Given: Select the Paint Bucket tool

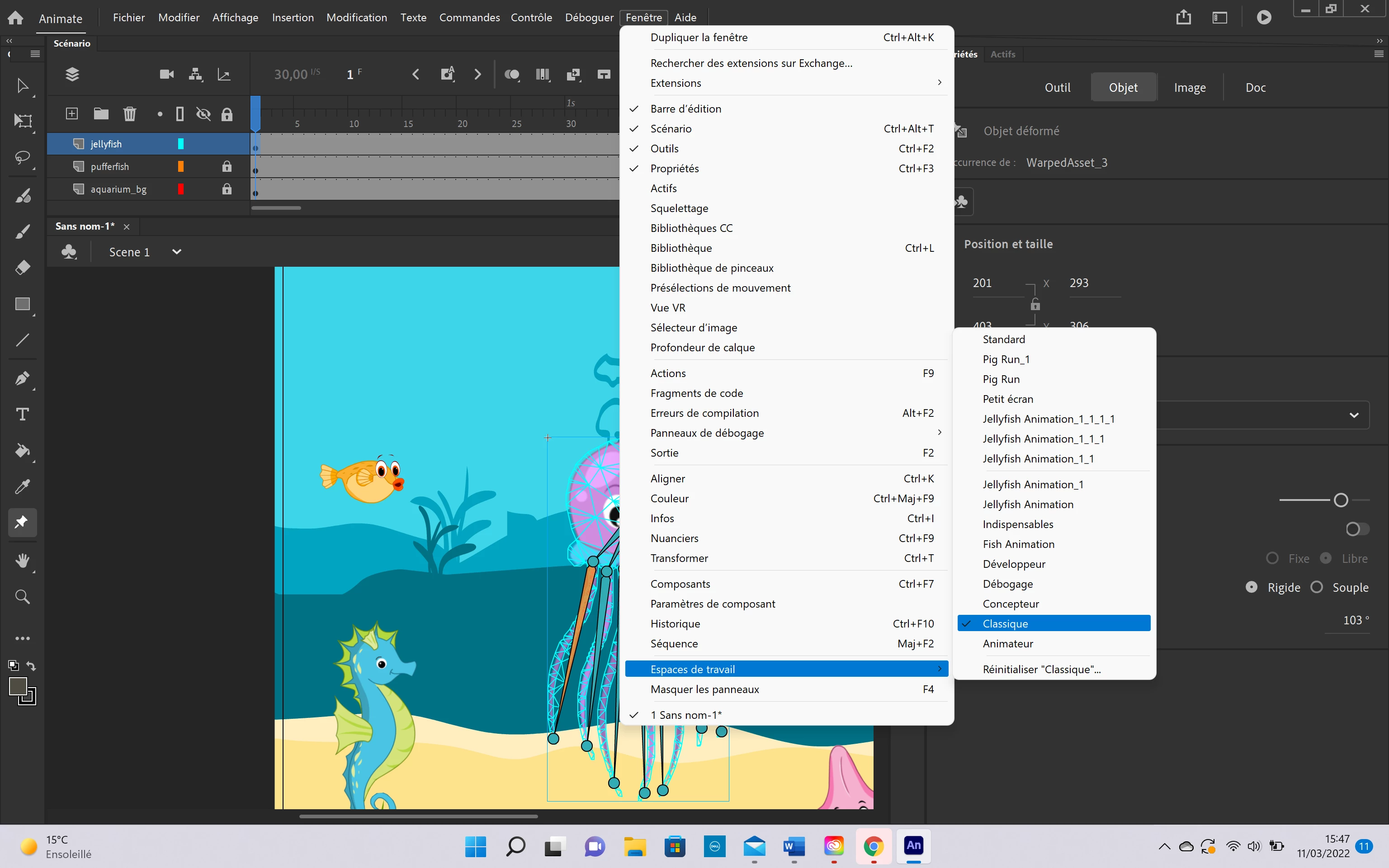Looking at the screenshot, I should (x=22, y=451).
